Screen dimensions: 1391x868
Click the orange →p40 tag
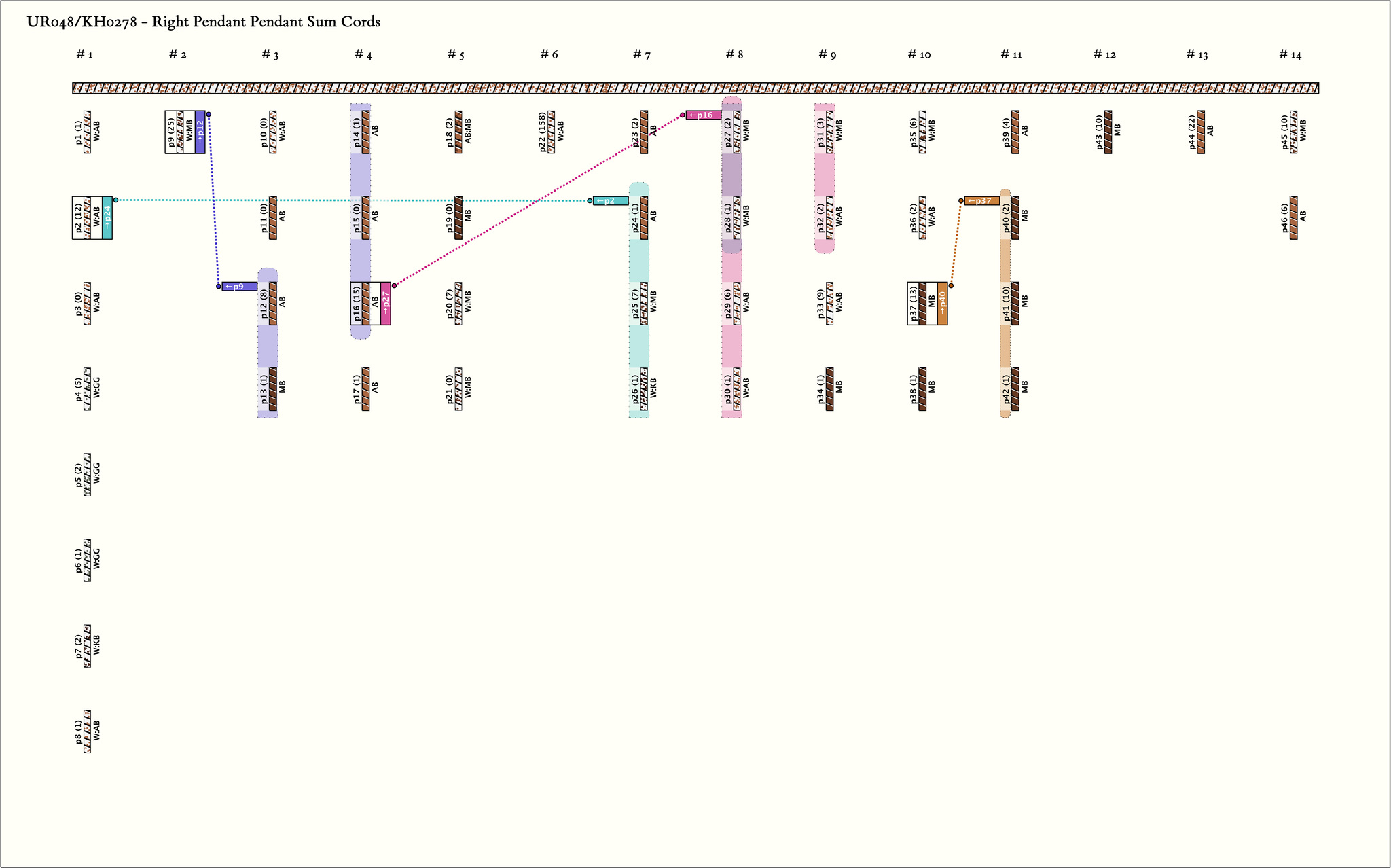942,303
